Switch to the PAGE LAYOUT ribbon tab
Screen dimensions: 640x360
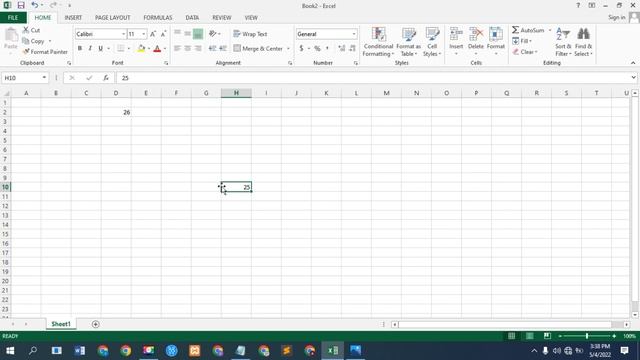[x=113, y=18]
